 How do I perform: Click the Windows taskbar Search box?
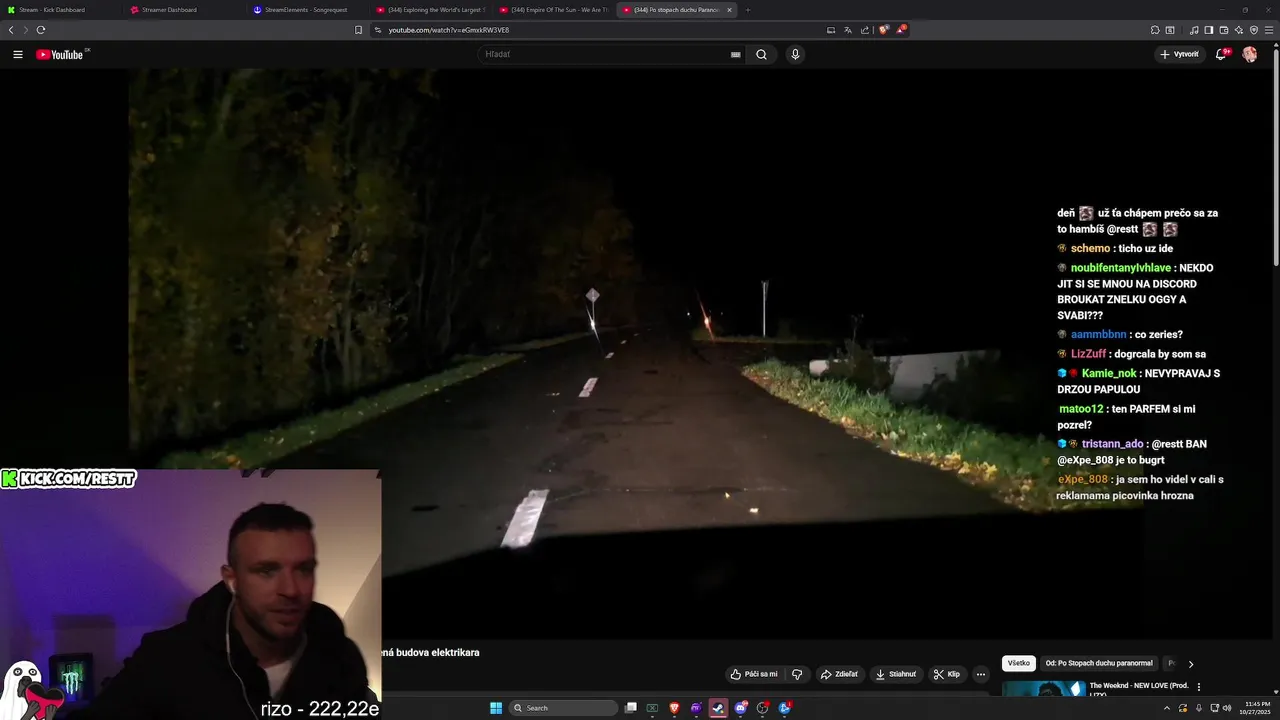(x=564, y=708)
